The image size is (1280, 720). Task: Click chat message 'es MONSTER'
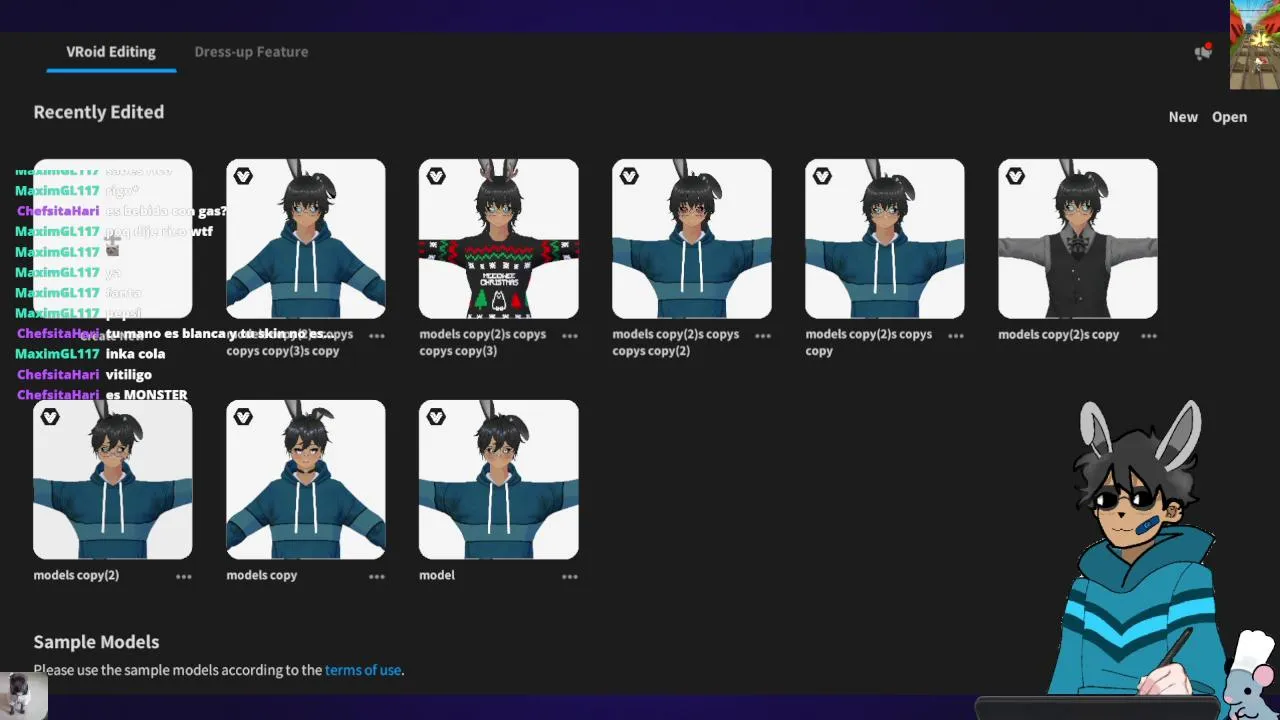click(x=146, y=395)
